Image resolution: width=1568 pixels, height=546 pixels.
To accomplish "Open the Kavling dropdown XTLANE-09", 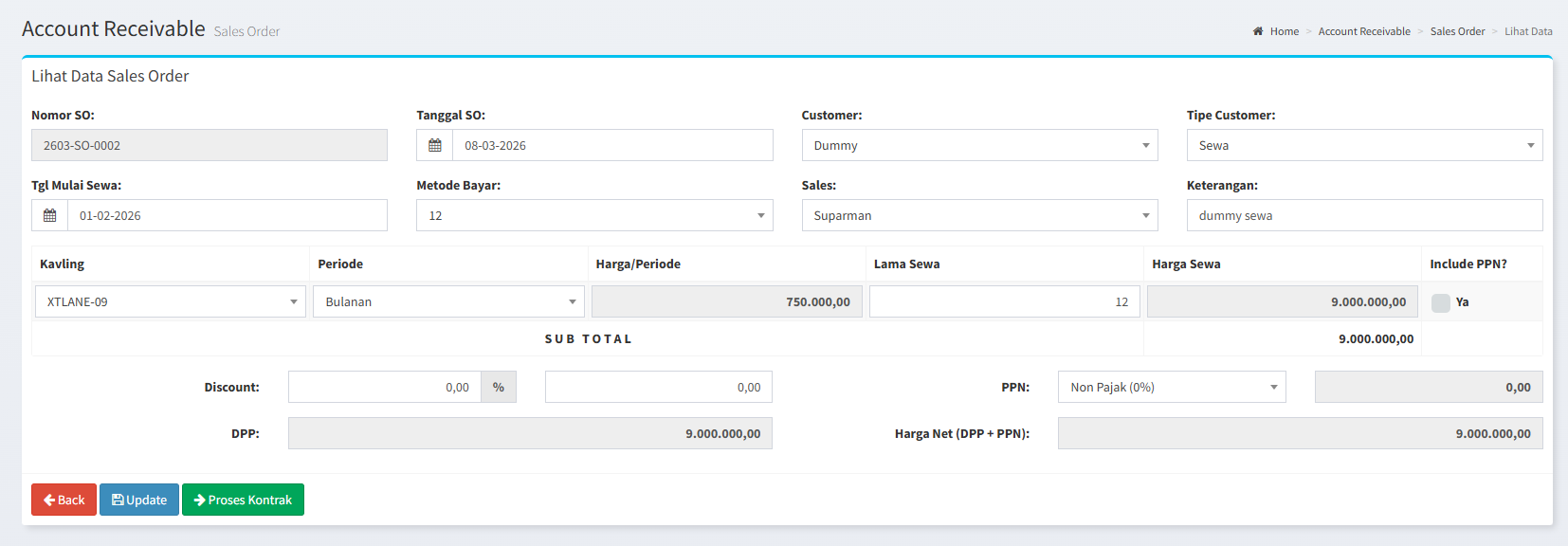I will (171, 301).
